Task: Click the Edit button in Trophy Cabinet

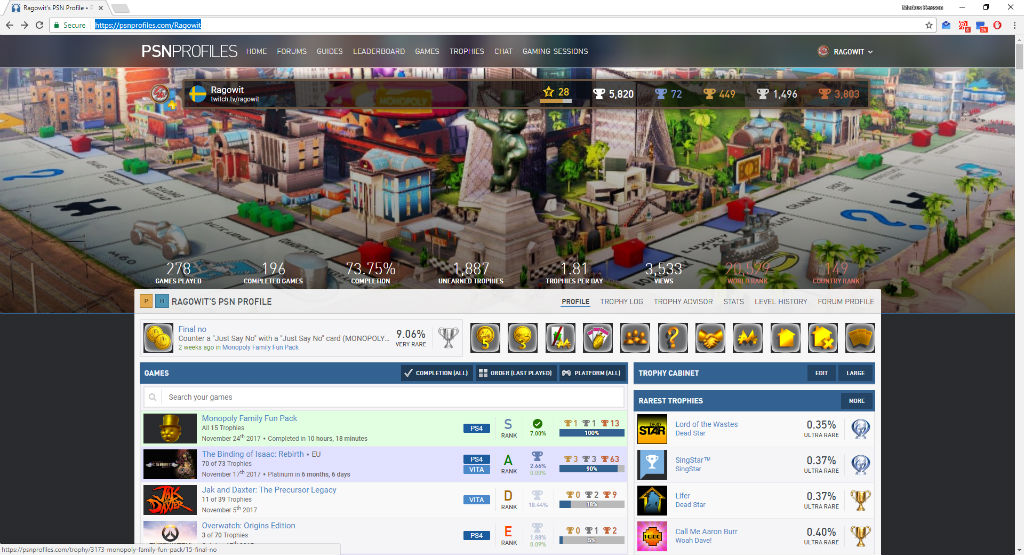Action: [x=822, y=373]
